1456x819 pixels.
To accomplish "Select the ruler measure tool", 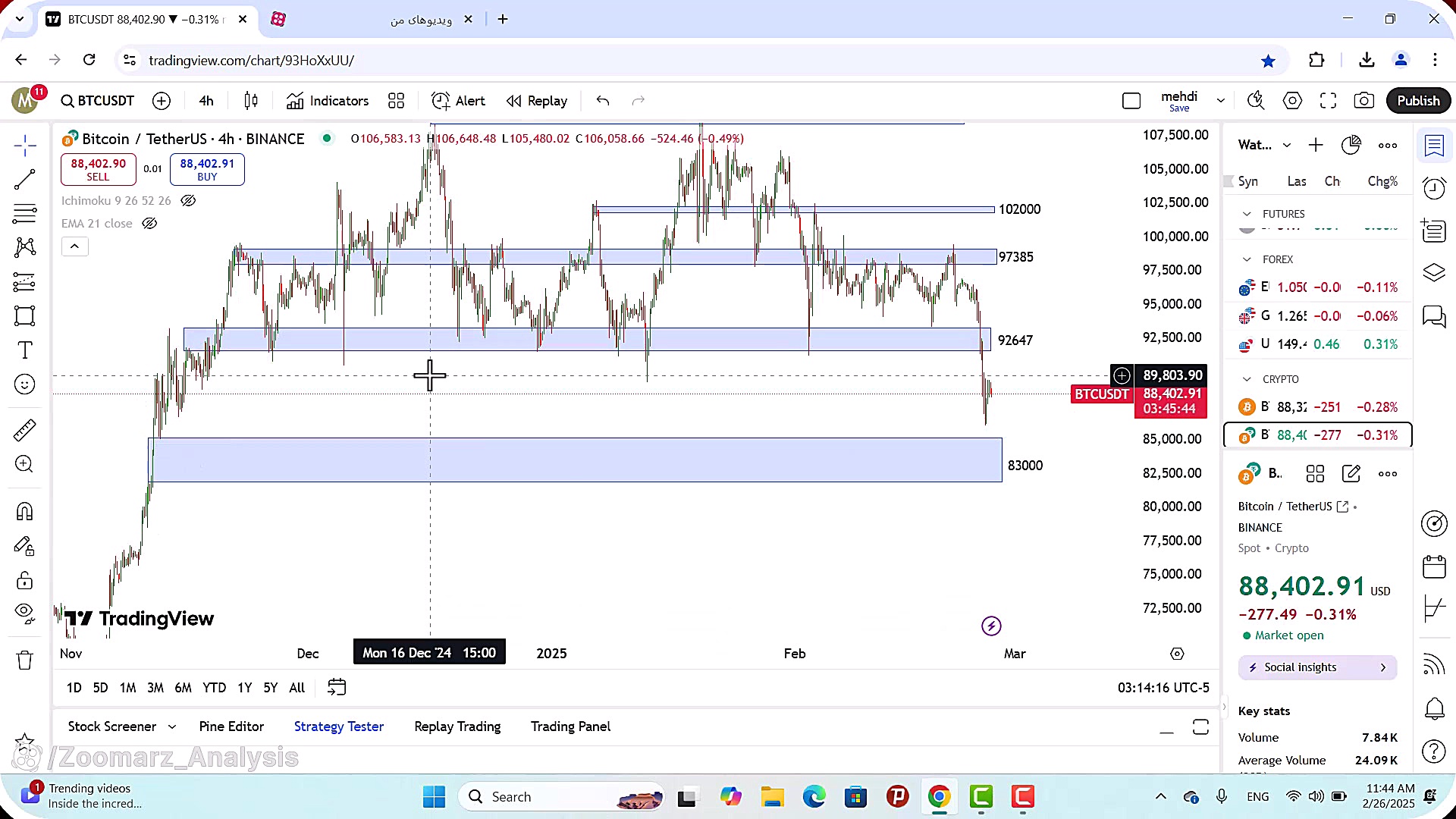I will pyautogui.click(x=24, y=430).
